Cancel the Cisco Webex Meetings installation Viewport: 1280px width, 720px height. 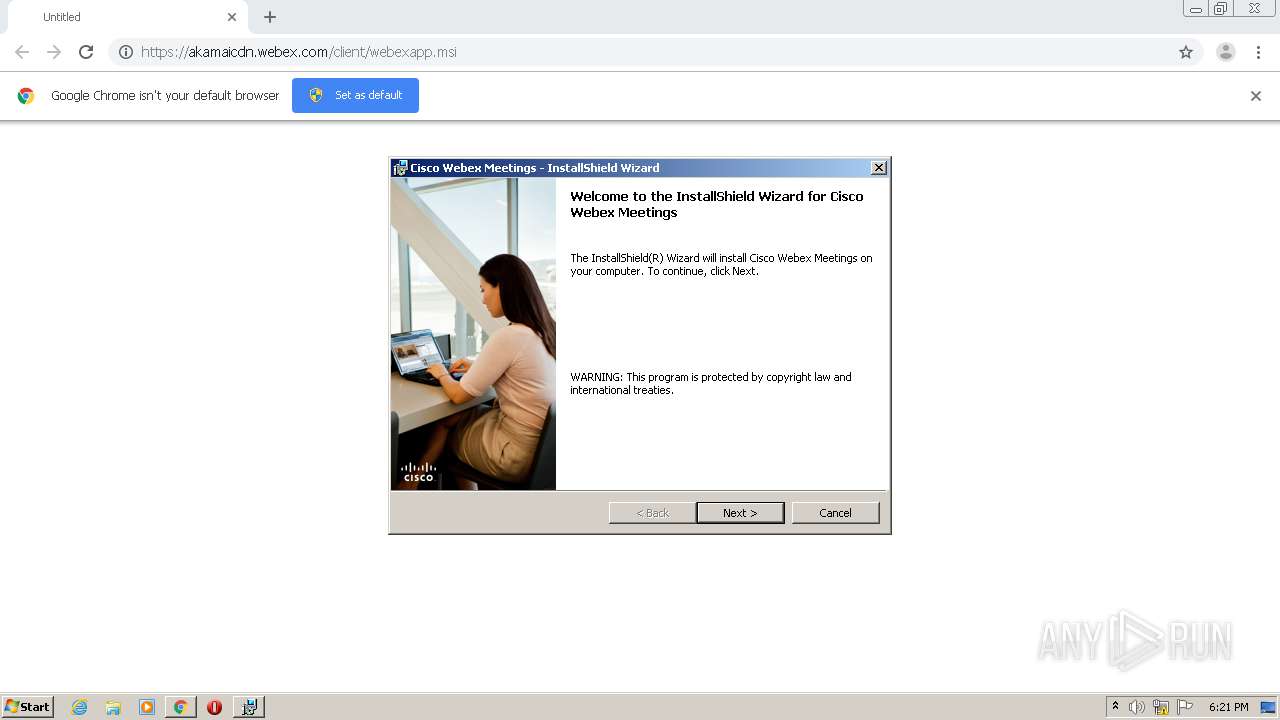coord(835,513)
